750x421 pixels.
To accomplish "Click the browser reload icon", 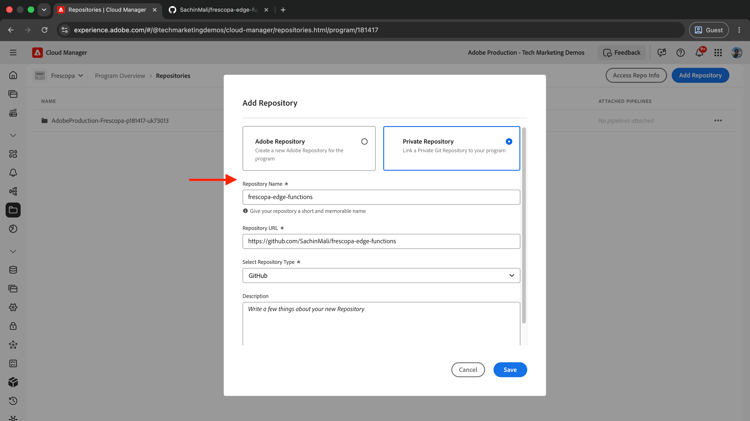I will coord(44,30).
